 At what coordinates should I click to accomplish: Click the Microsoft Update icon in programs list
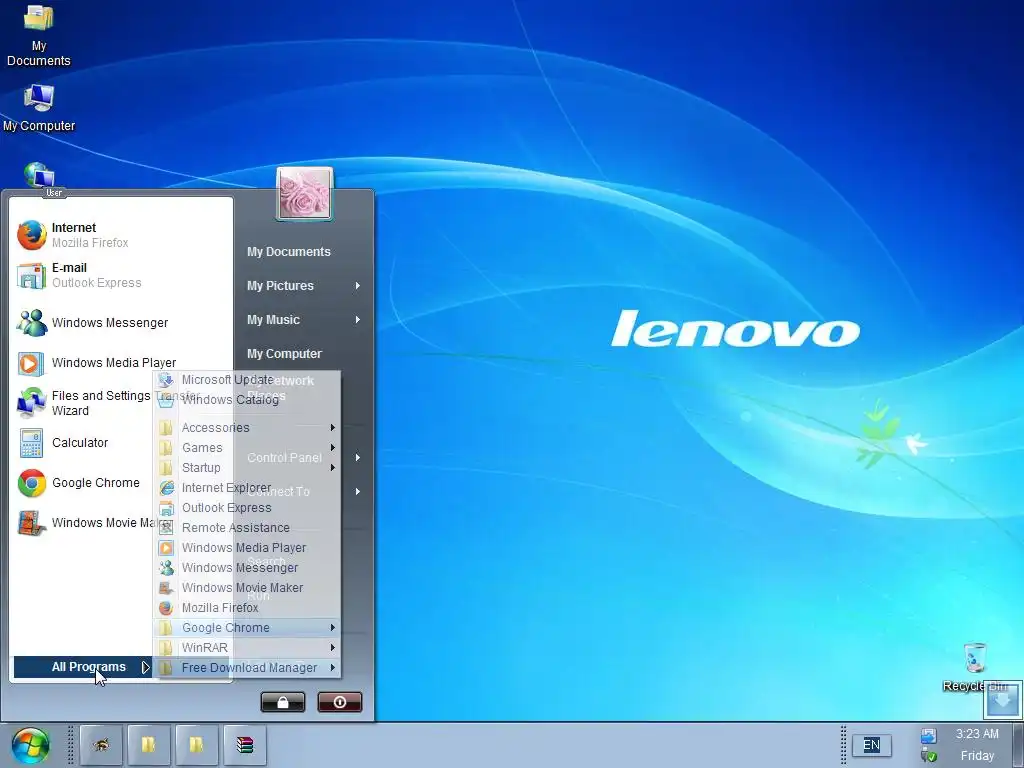click(x=166, y=379)
